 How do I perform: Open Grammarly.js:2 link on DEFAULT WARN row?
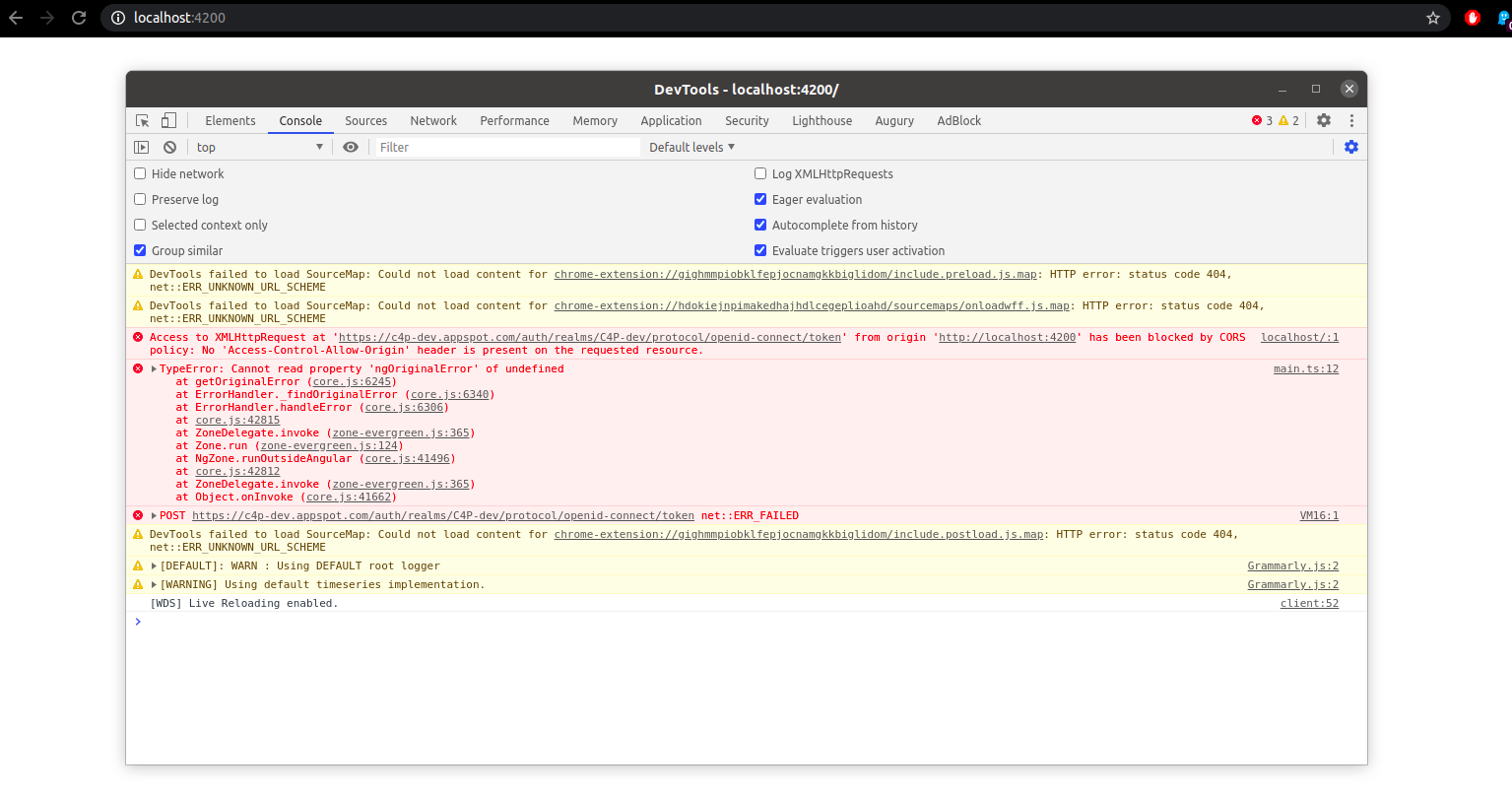click(1293, 566)
